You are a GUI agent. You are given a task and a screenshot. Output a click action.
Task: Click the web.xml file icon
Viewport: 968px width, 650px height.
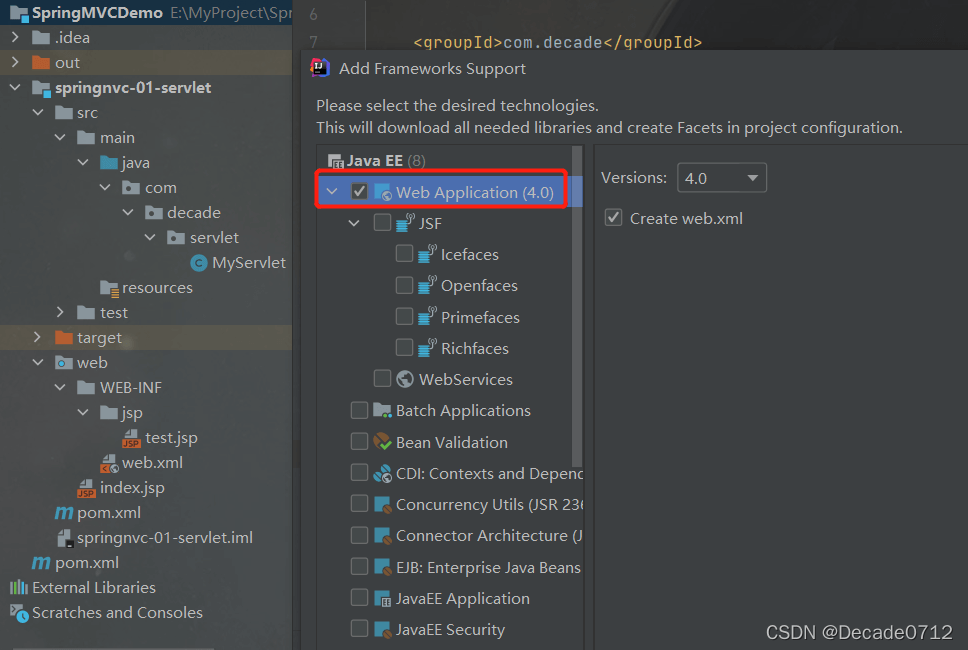click(x=109, y=463)
